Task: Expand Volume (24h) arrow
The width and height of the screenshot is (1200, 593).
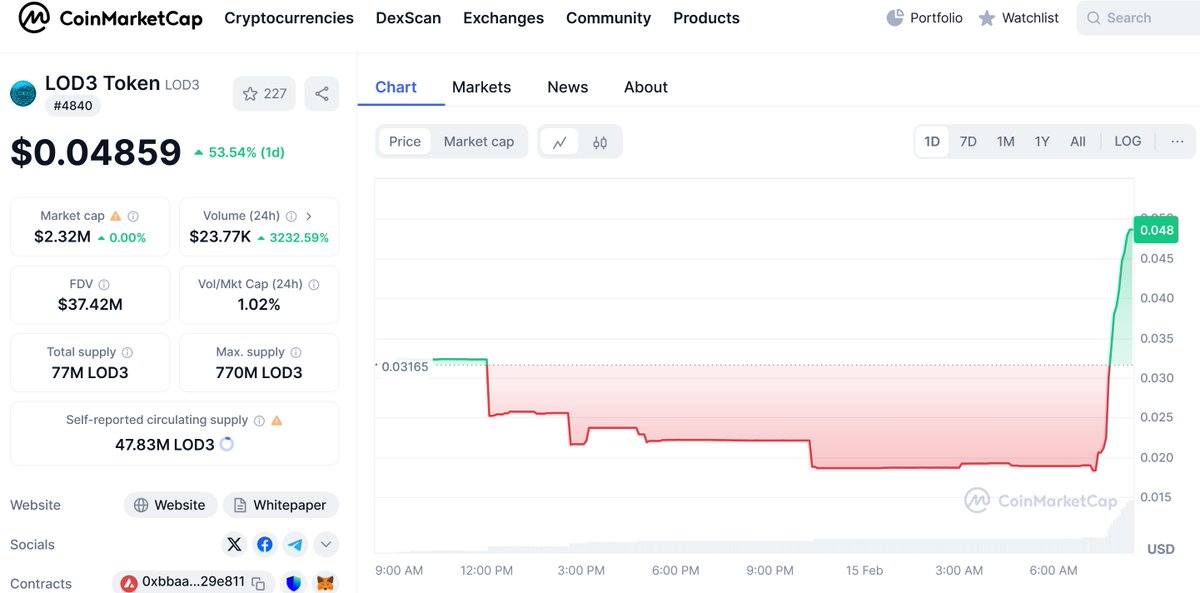Action: click(x=309, y=216)
